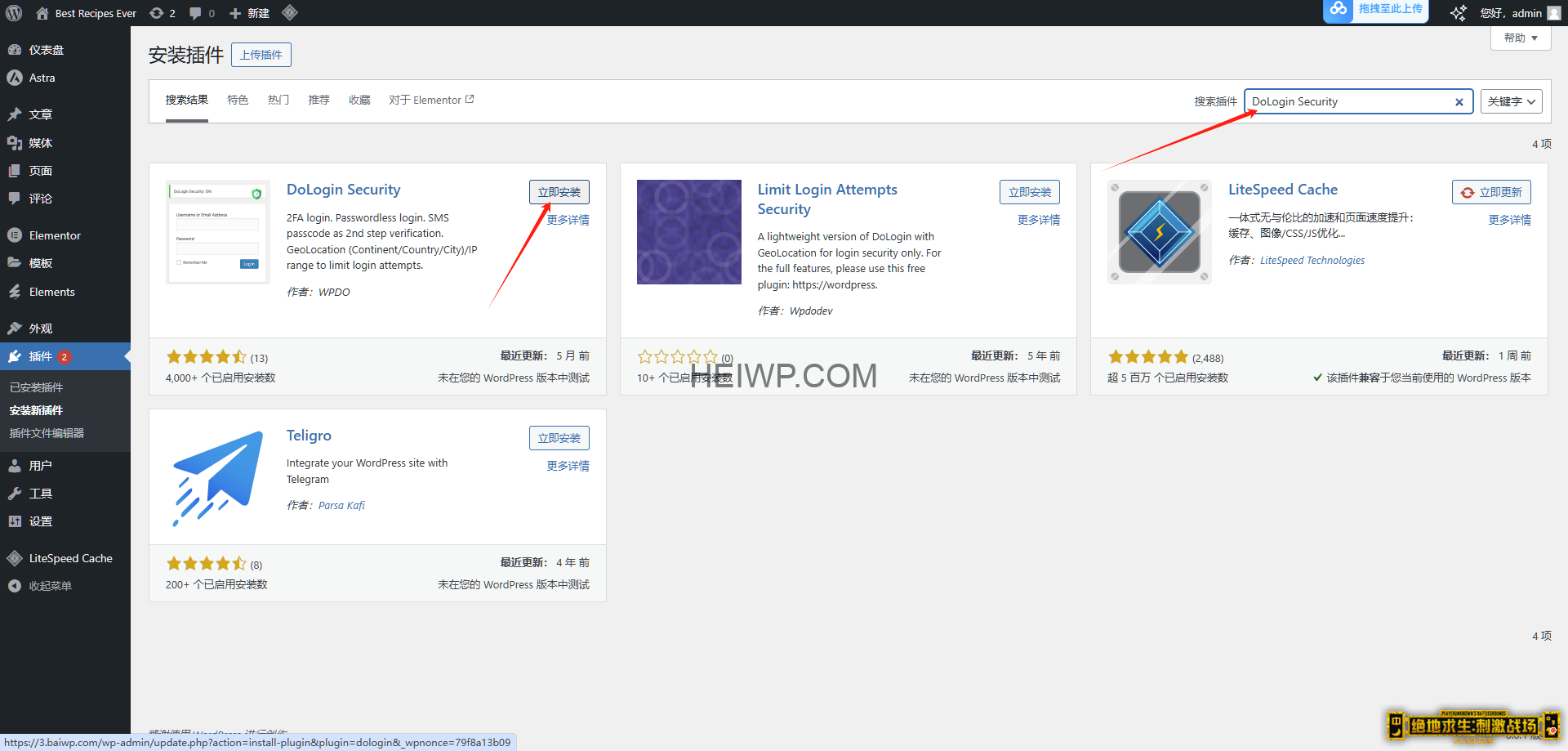
Task: Click the 您好, admin account text
Action: pos(1511,13)
